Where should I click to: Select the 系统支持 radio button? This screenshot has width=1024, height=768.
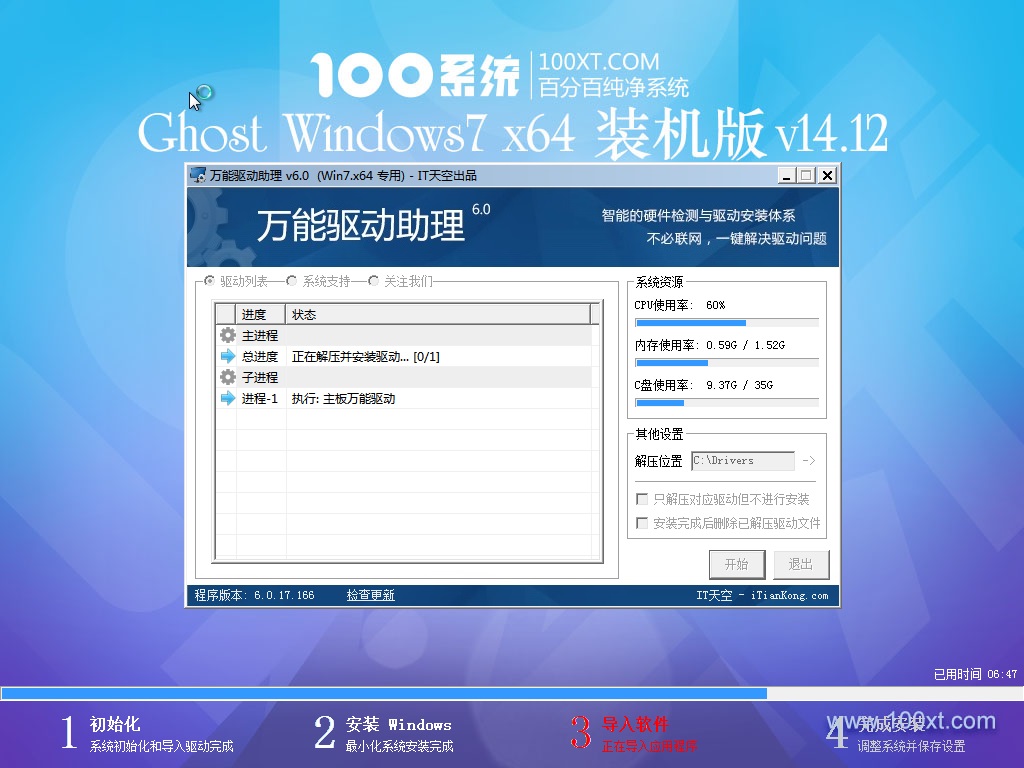(292, 281)
